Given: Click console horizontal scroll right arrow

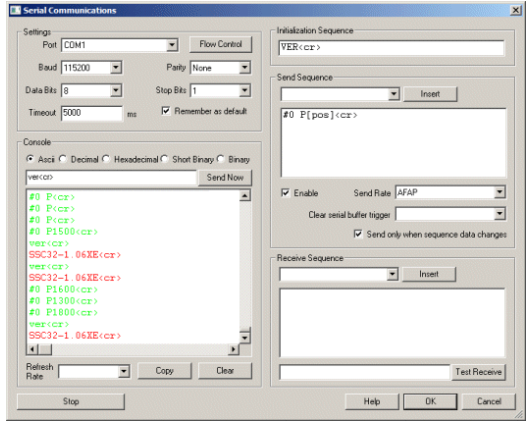Looking at the screenshot, I should pyautogui.click(x=232, y=349).
